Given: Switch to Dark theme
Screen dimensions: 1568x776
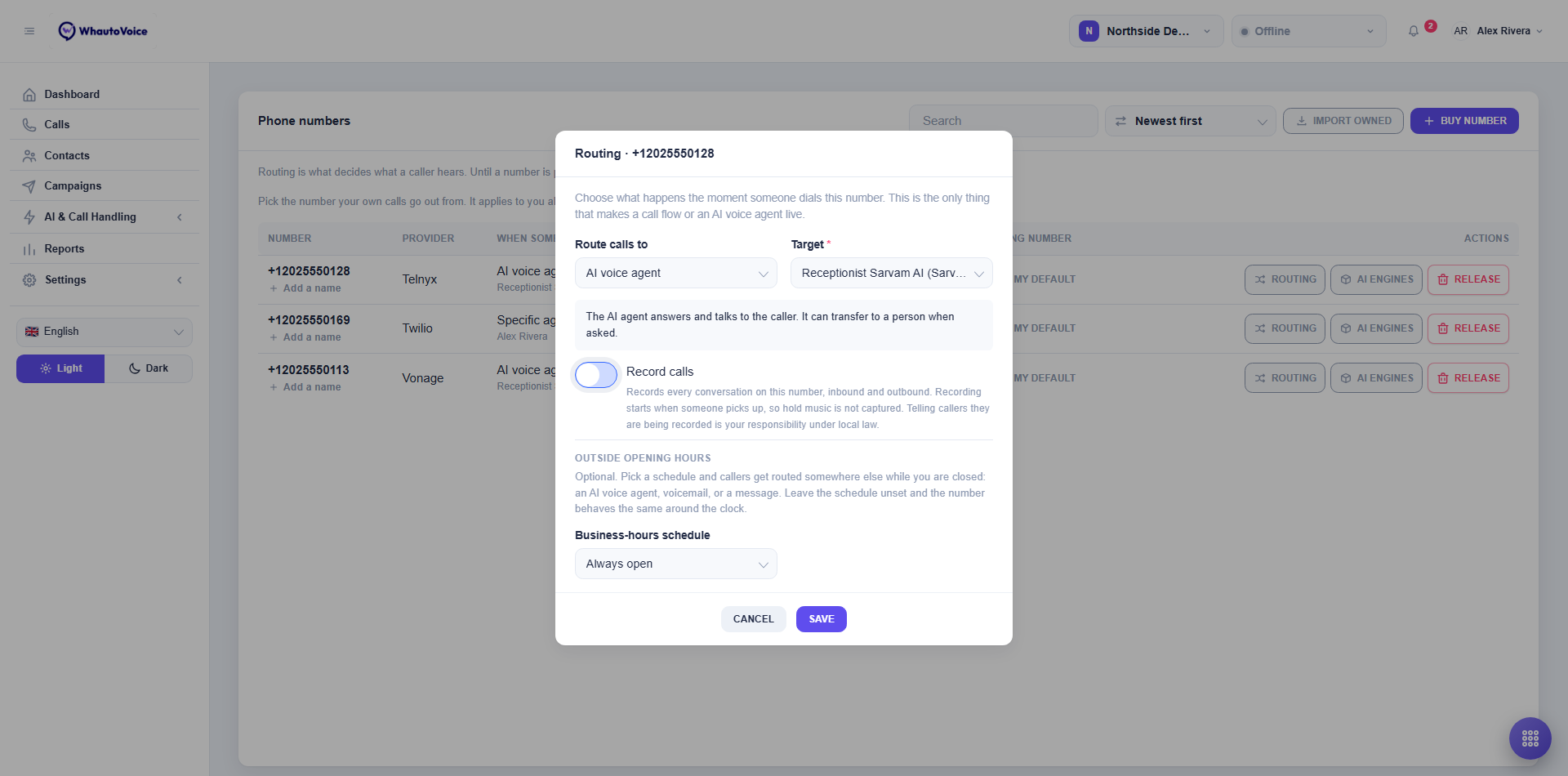Looking at the screenshot, I should pyautogui.click(x=149, y=368).
